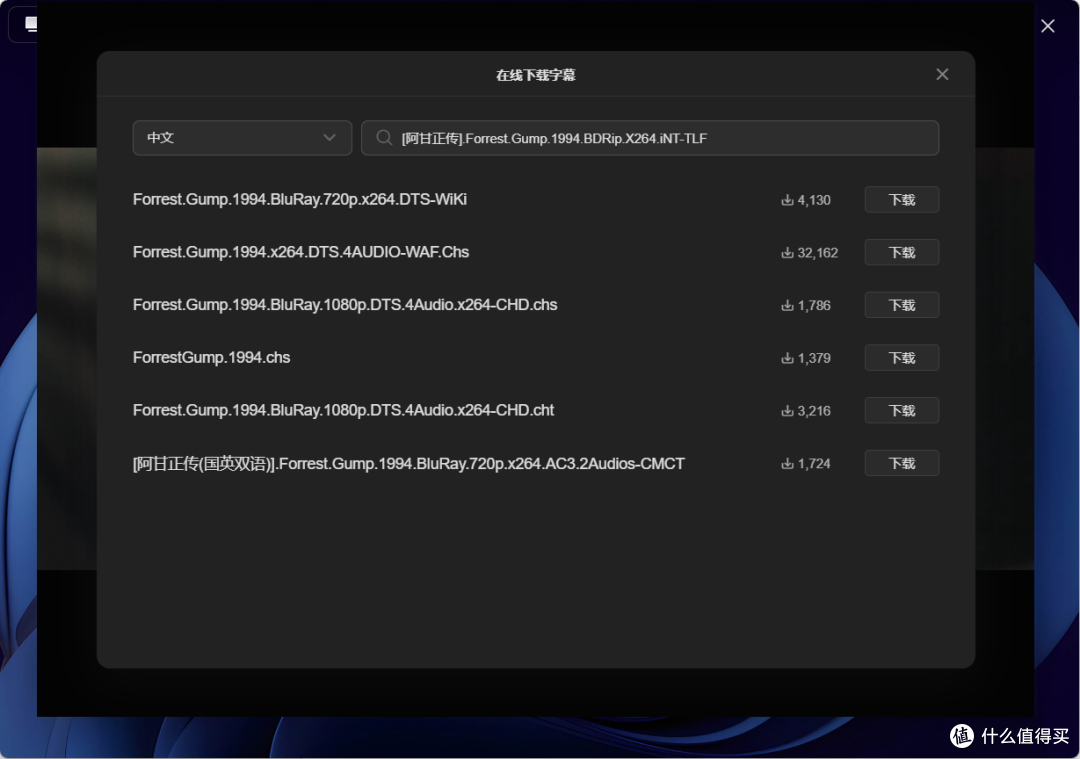
Task: Close the 在线下载字幕 dialog
Action: [x=942, y=74]
